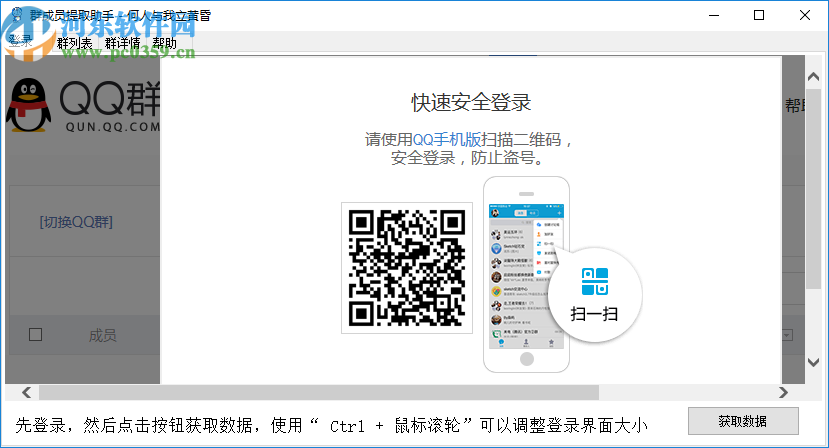Click the 快速安全登录 heading
Screen dimensions: 829x448
click(471, 103)
